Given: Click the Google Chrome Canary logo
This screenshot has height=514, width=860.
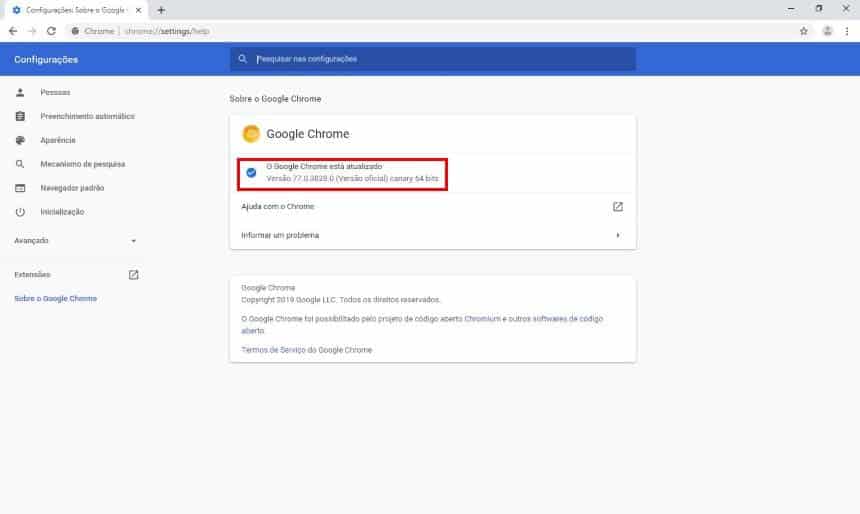Looking at the screenshot, I should (x=251, y=133).
